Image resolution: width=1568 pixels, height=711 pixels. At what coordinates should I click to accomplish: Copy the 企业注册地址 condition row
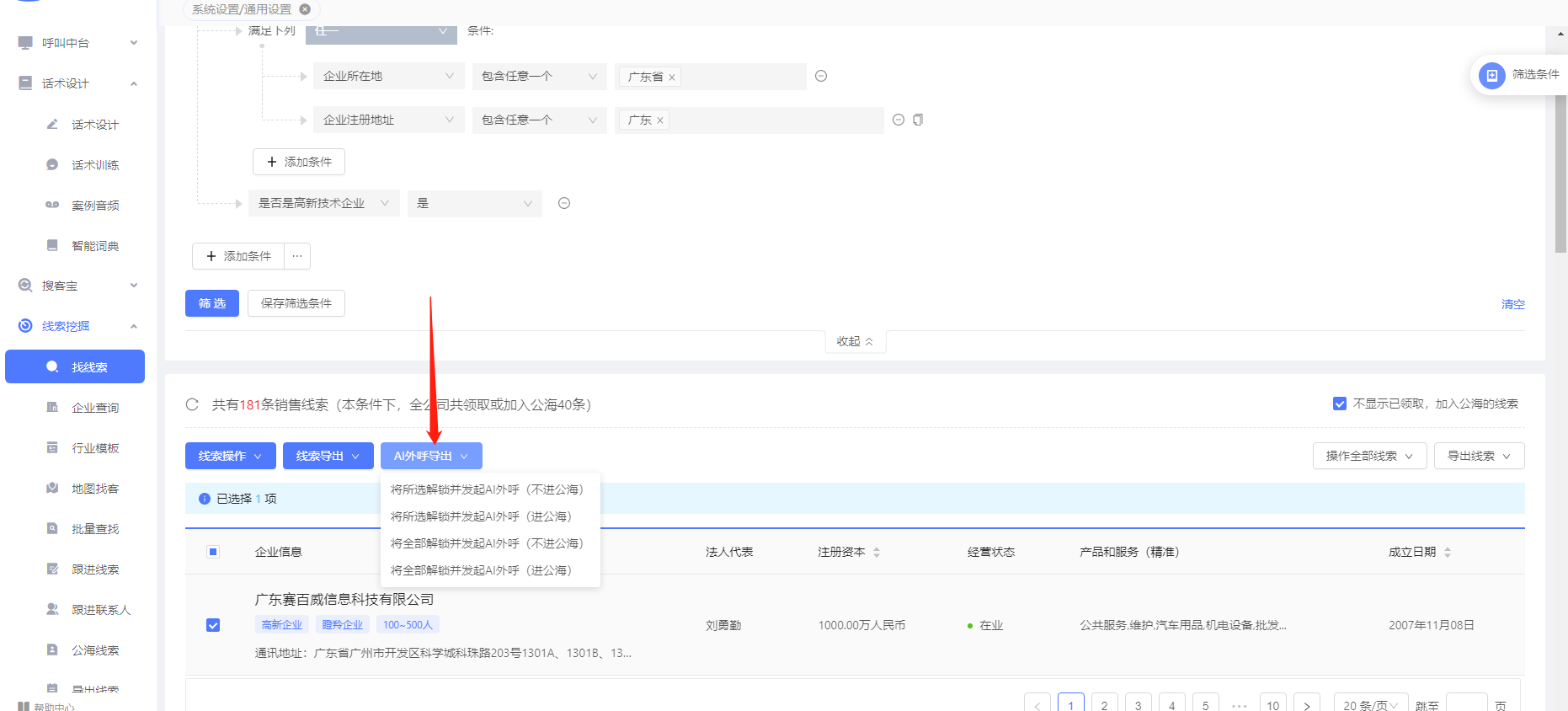click(x=918, y=120)
